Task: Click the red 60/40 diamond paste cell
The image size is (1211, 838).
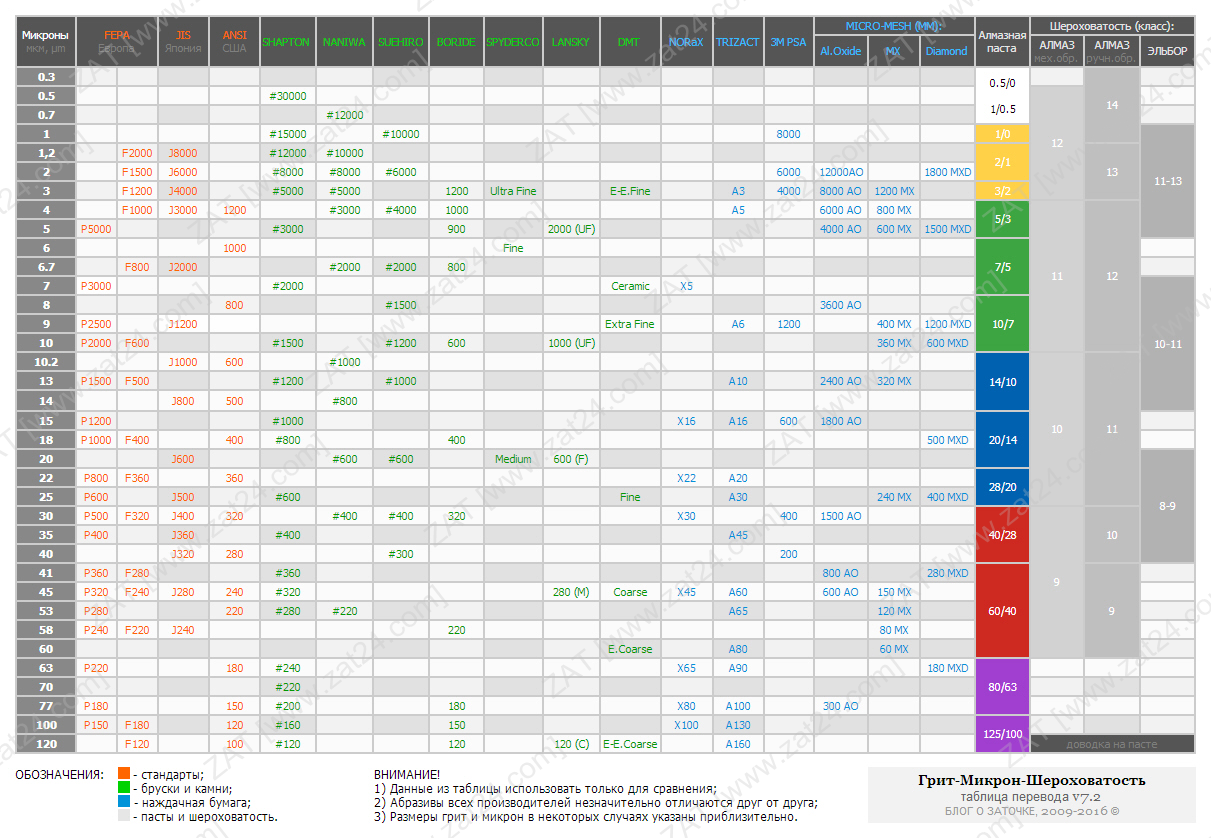Action: [x=1001, y=611]
